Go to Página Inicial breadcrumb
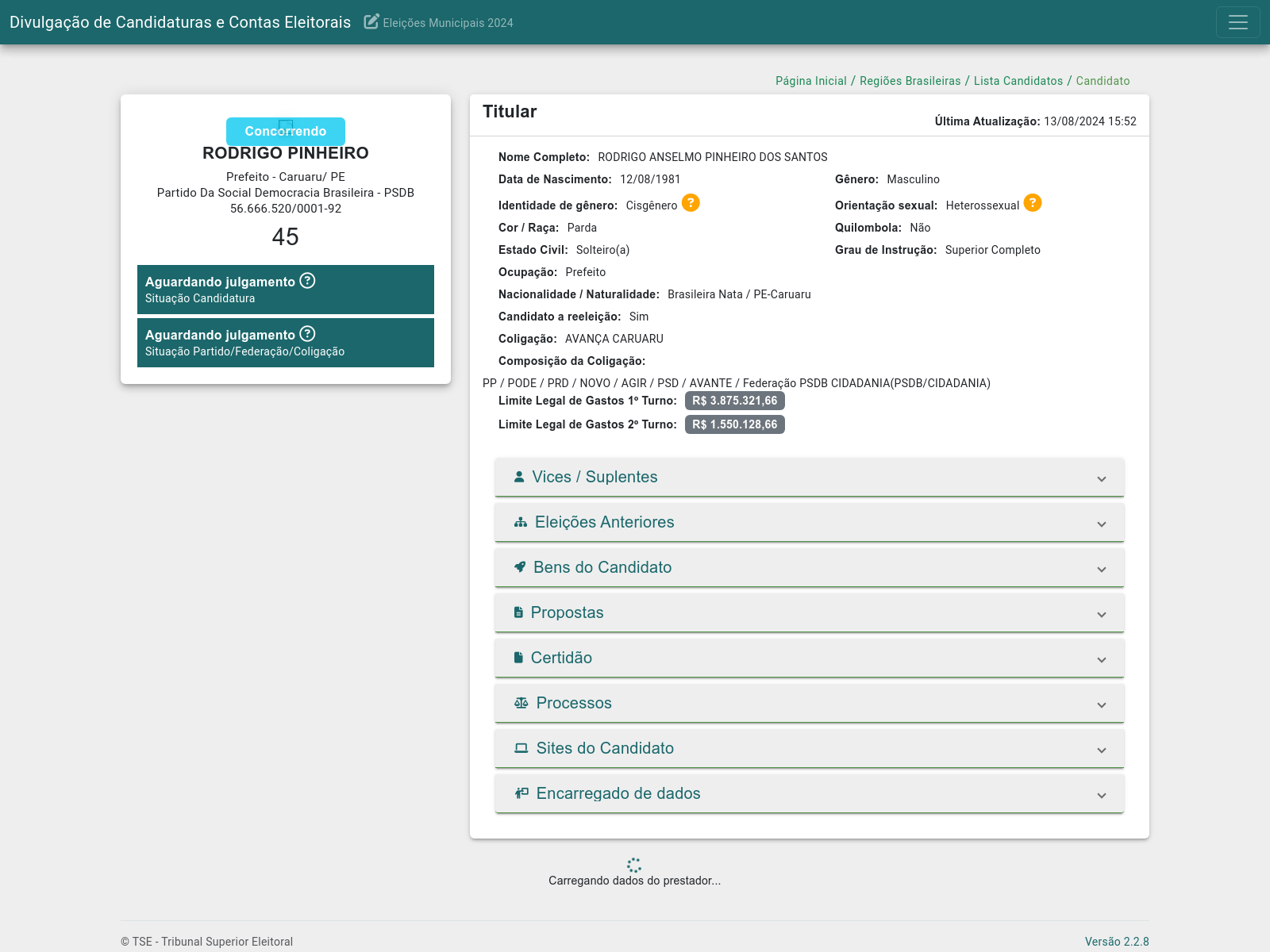This screenshot has width=1270, height=952. 811,81
